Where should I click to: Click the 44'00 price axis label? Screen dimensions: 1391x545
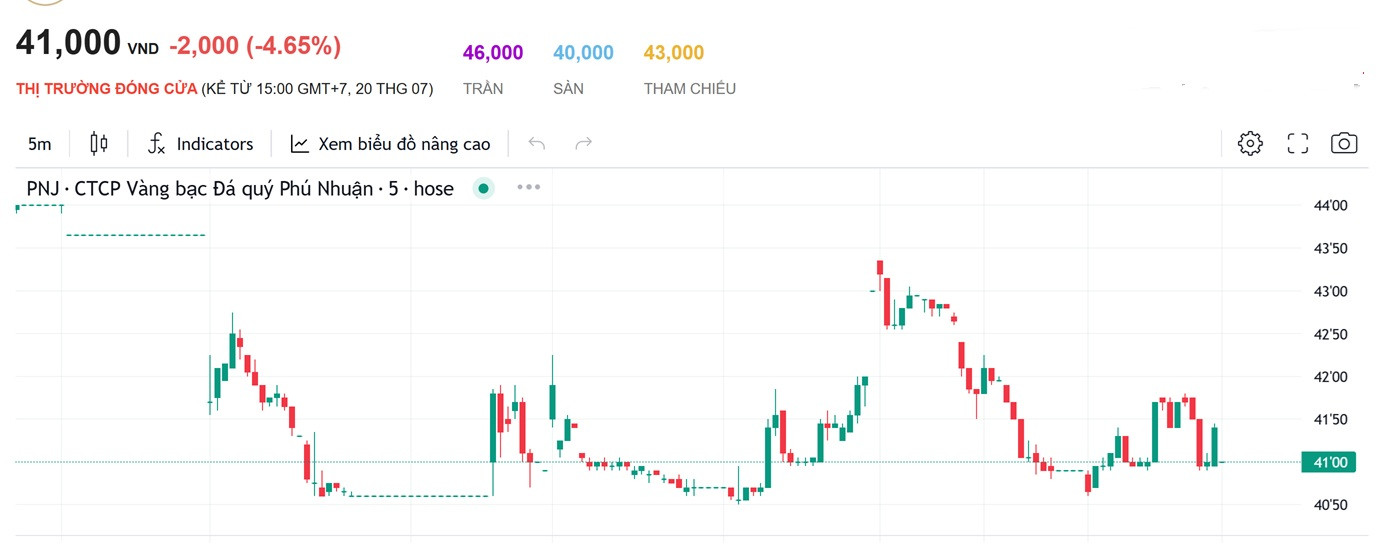coord(1330,206)
